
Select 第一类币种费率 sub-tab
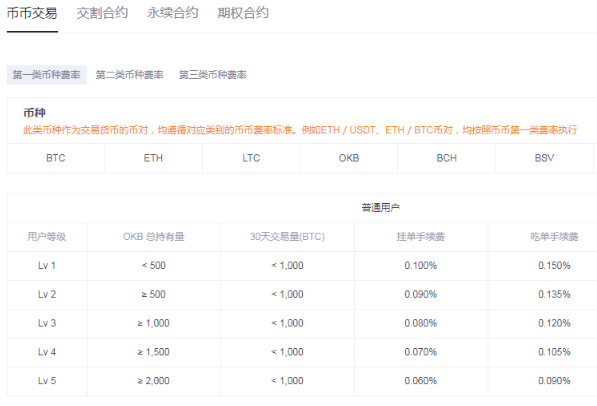click(46, 75)
